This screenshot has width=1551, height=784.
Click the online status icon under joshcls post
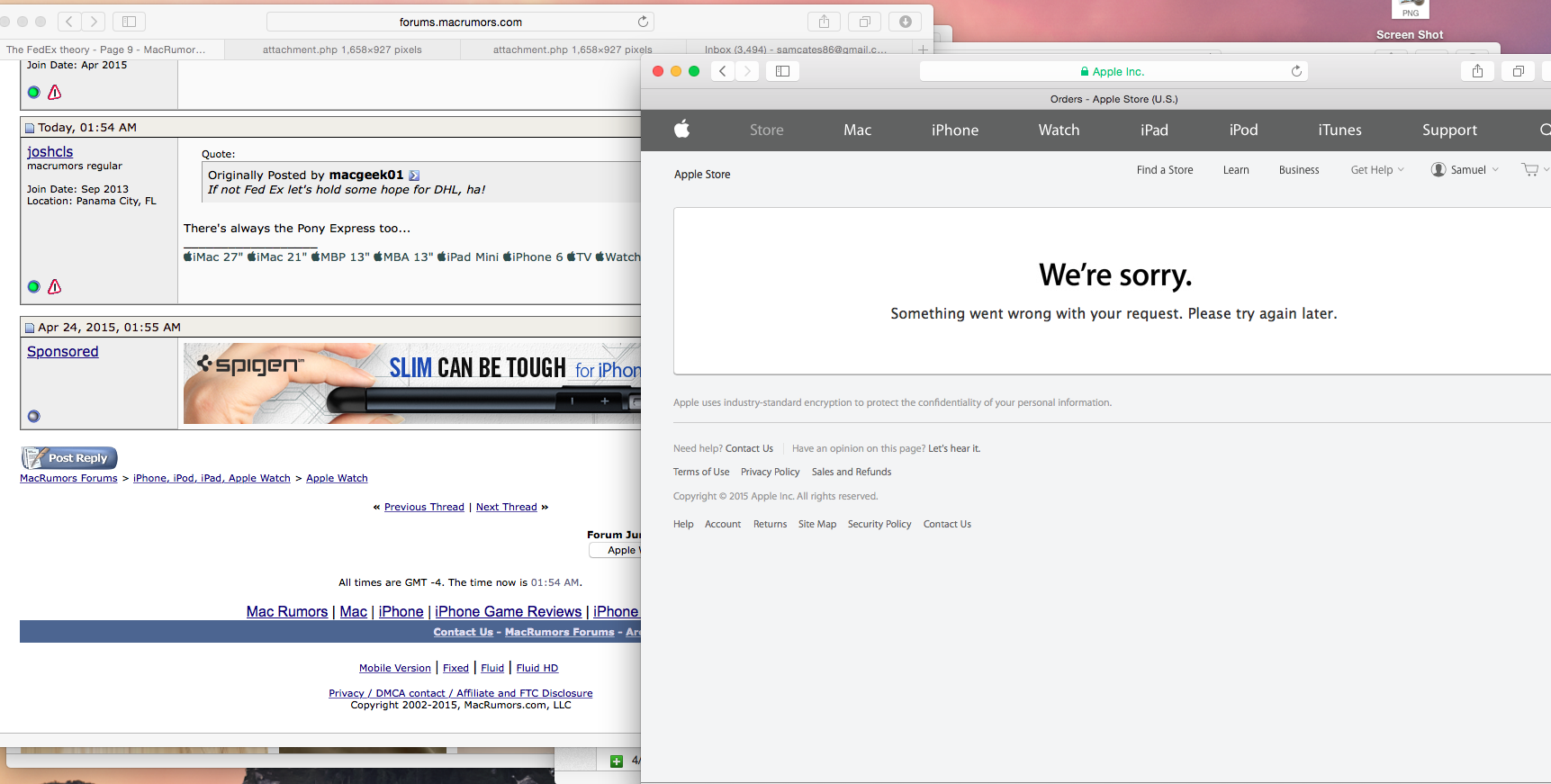point(34,286)
